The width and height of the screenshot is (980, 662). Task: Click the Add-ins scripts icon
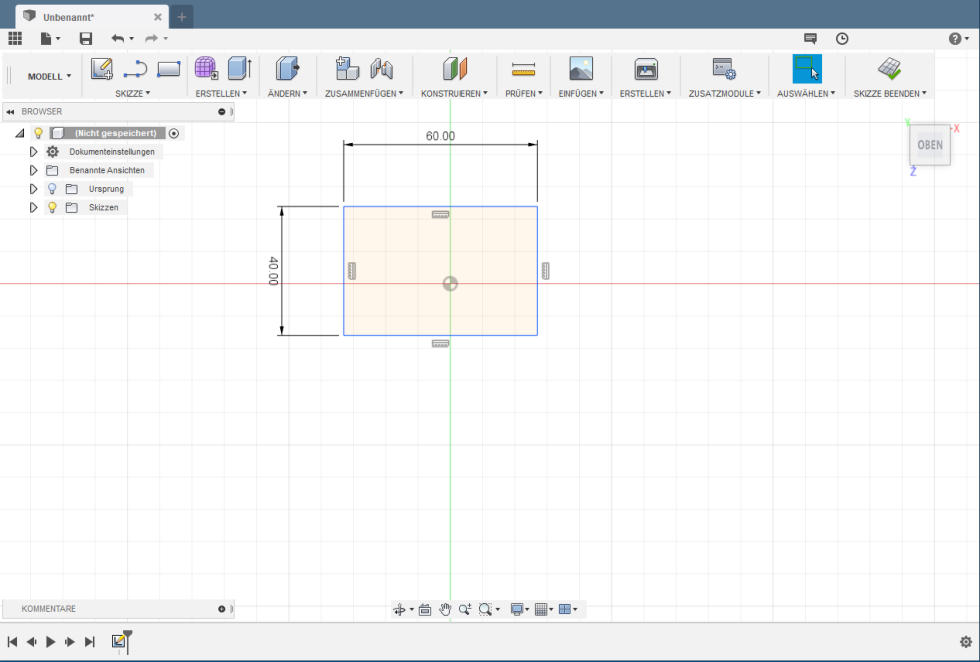pyautogui.click(x=724, y=69)
